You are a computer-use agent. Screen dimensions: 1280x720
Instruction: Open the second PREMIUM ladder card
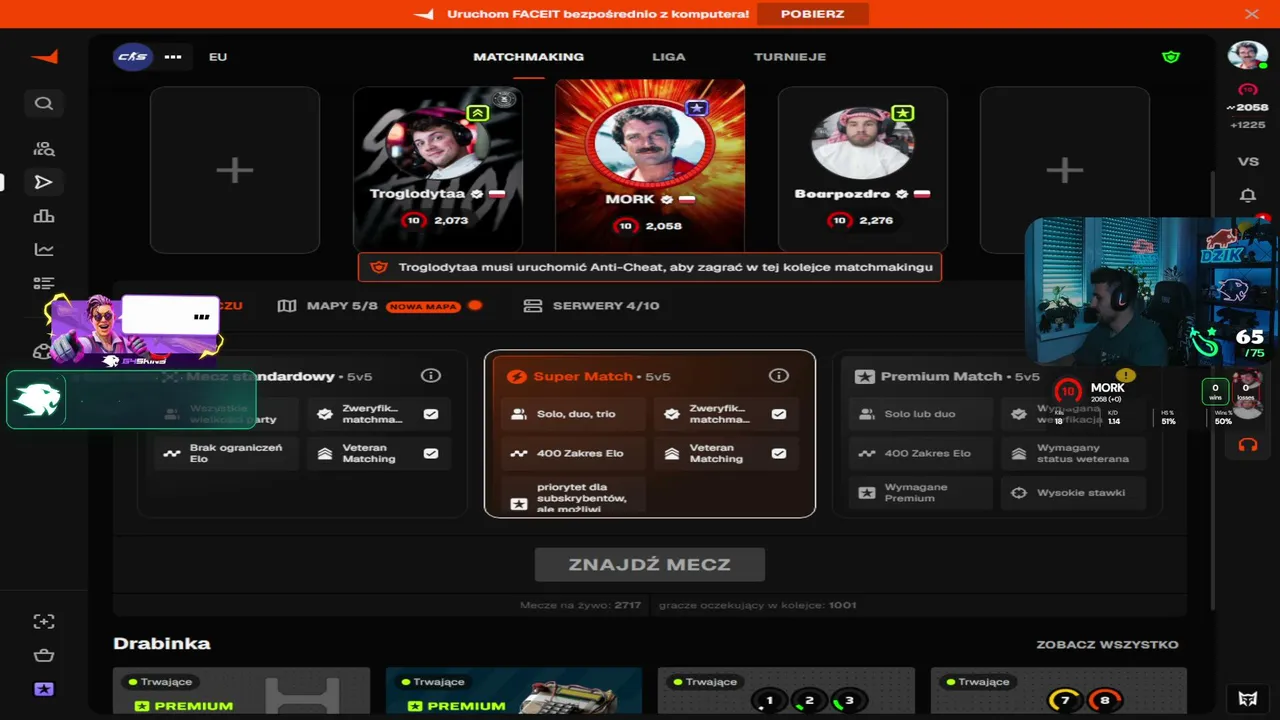click(514, 691)
